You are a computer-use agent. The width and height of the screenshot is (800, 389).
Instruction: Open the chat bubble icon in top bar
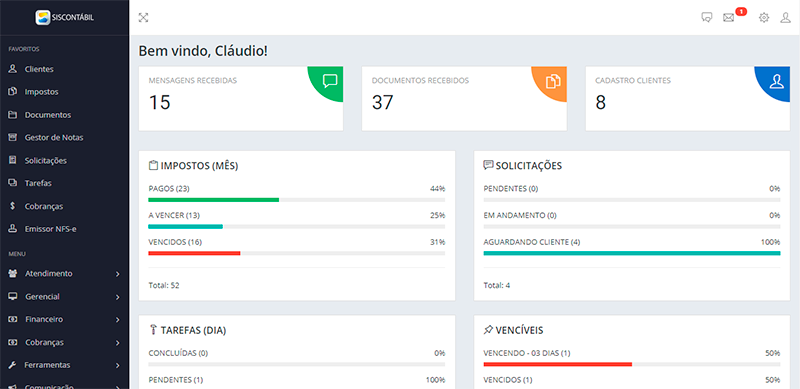[707, 18]
